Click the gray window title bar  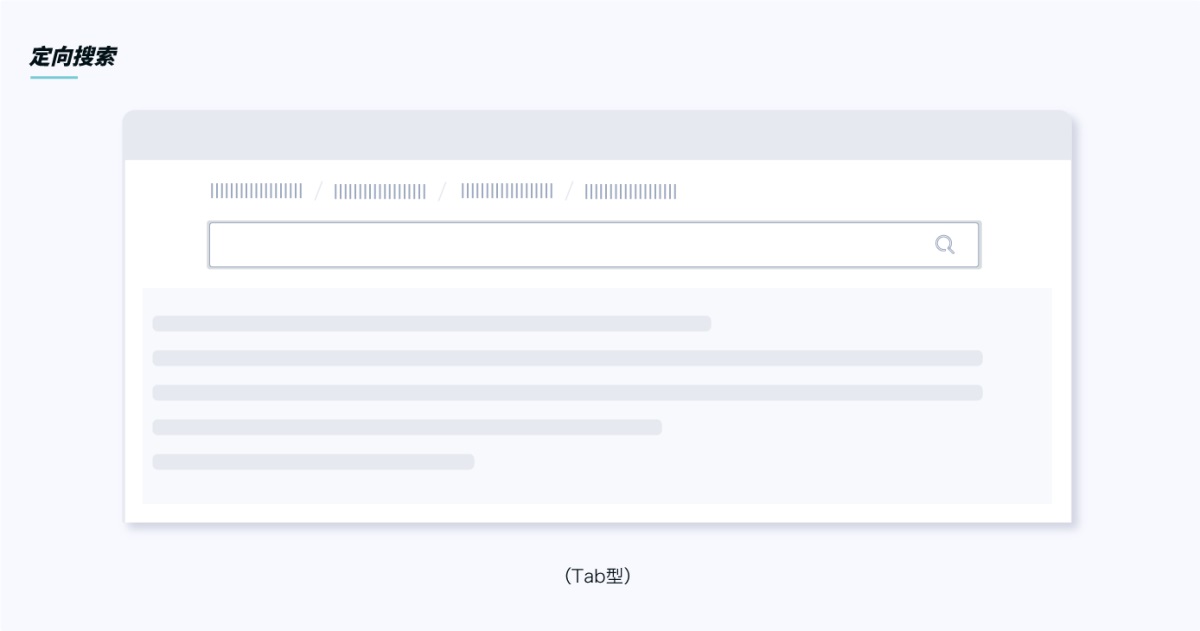click(597, 136)
